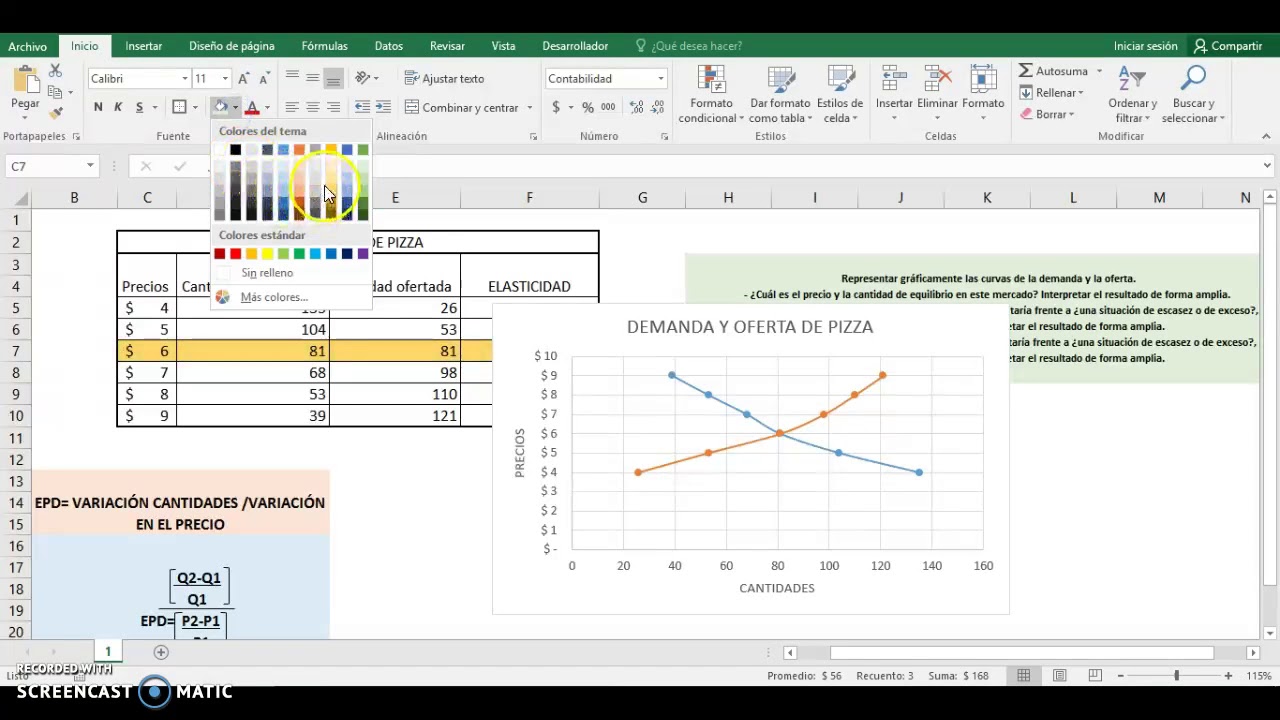Select sheet tab 1

point(108,652)
